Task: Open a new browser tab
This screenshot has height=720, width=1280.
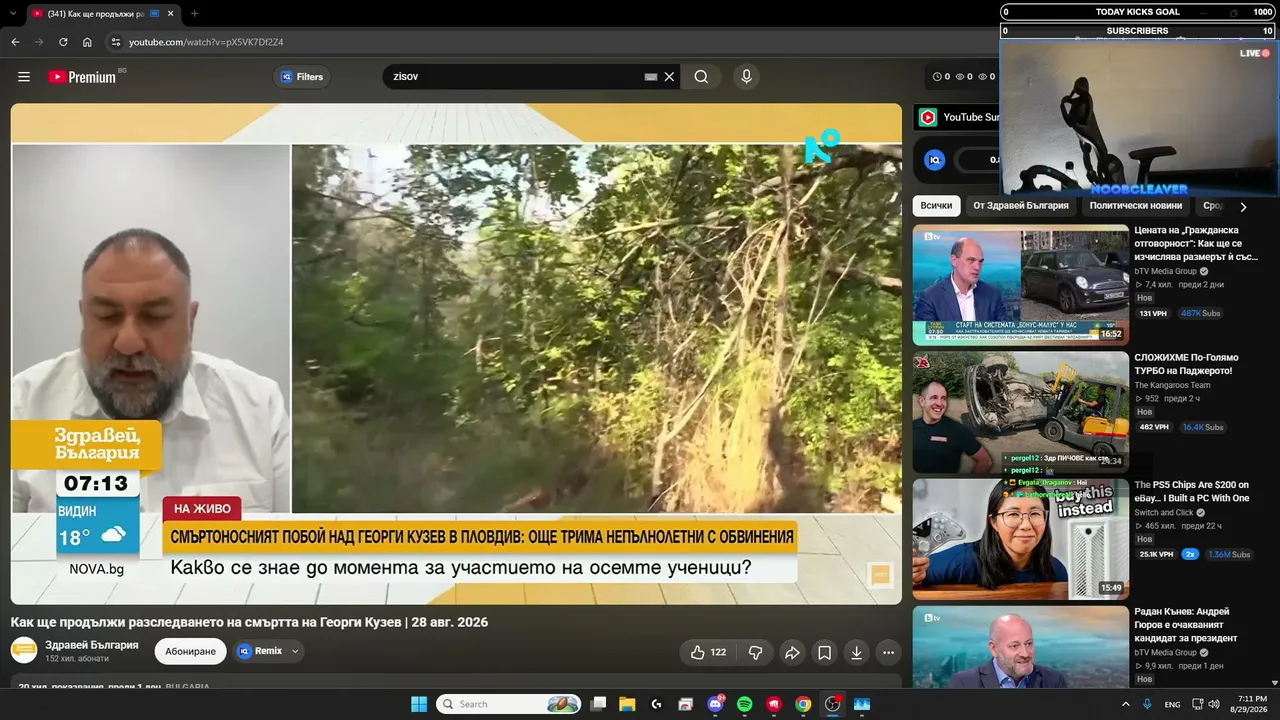Action: pos(194,13)
